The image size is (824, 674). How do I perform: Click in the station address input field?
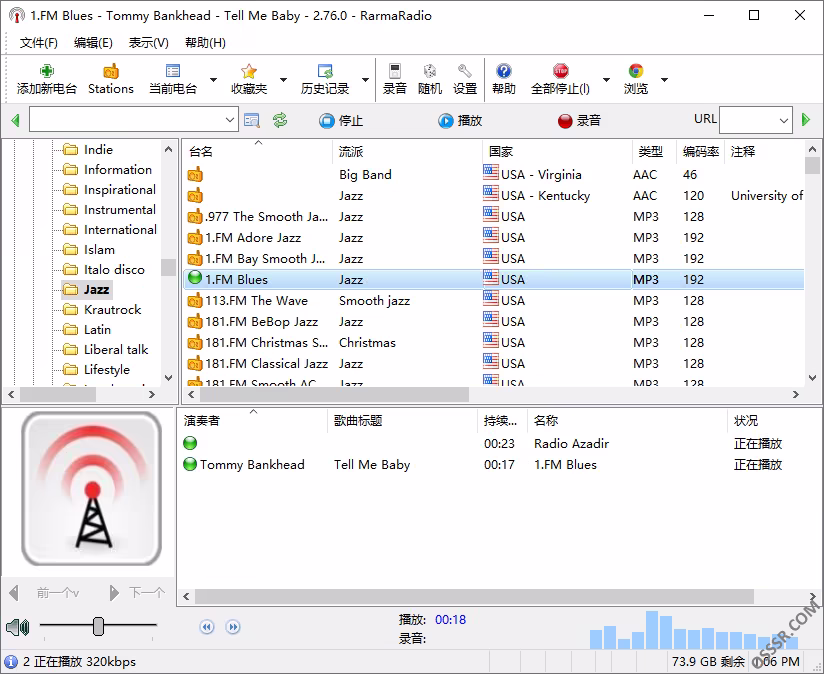pyautogui.click(x=126, y=120)
